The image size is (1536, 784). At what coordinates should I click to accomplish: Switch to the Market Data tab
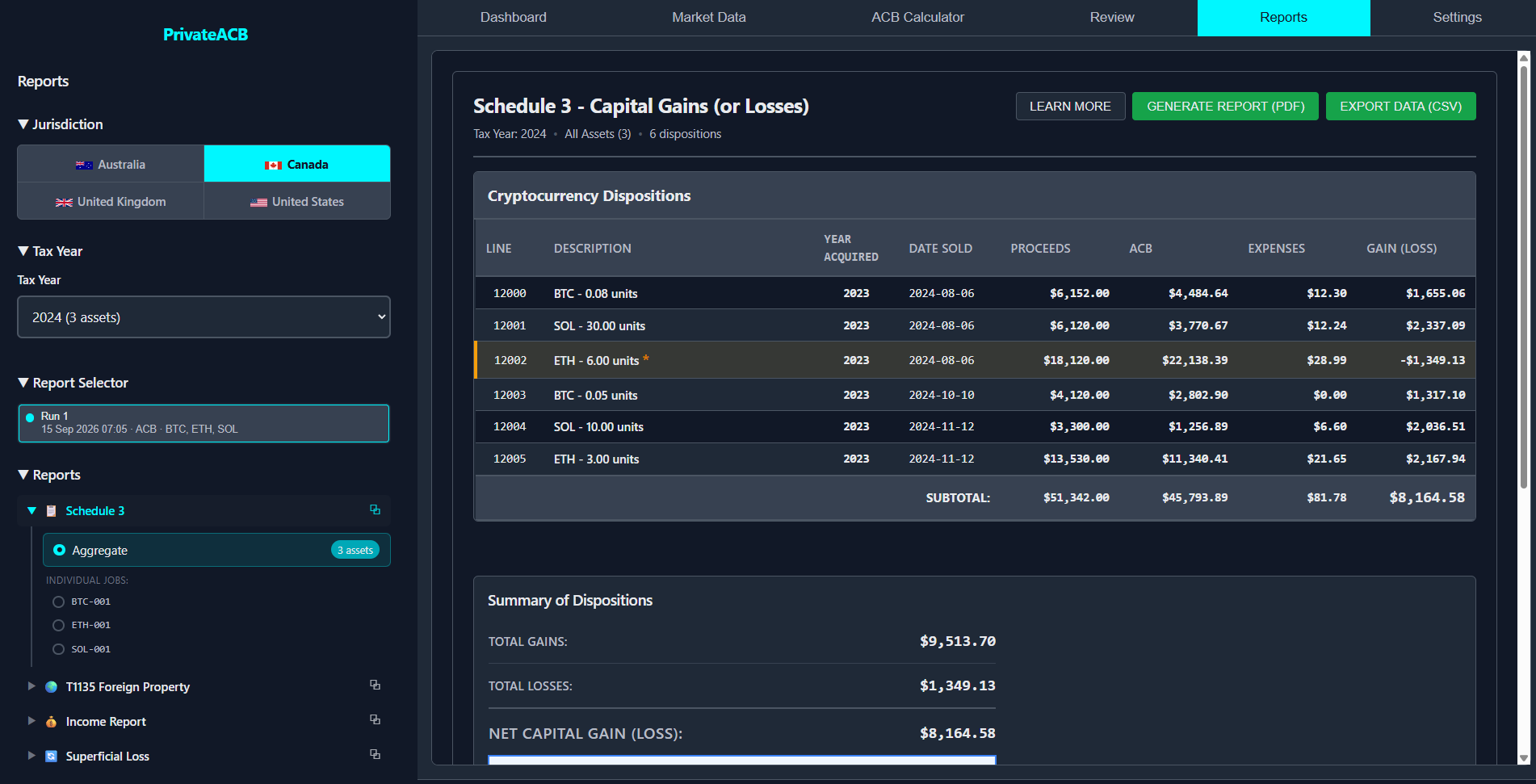(709, 18)
